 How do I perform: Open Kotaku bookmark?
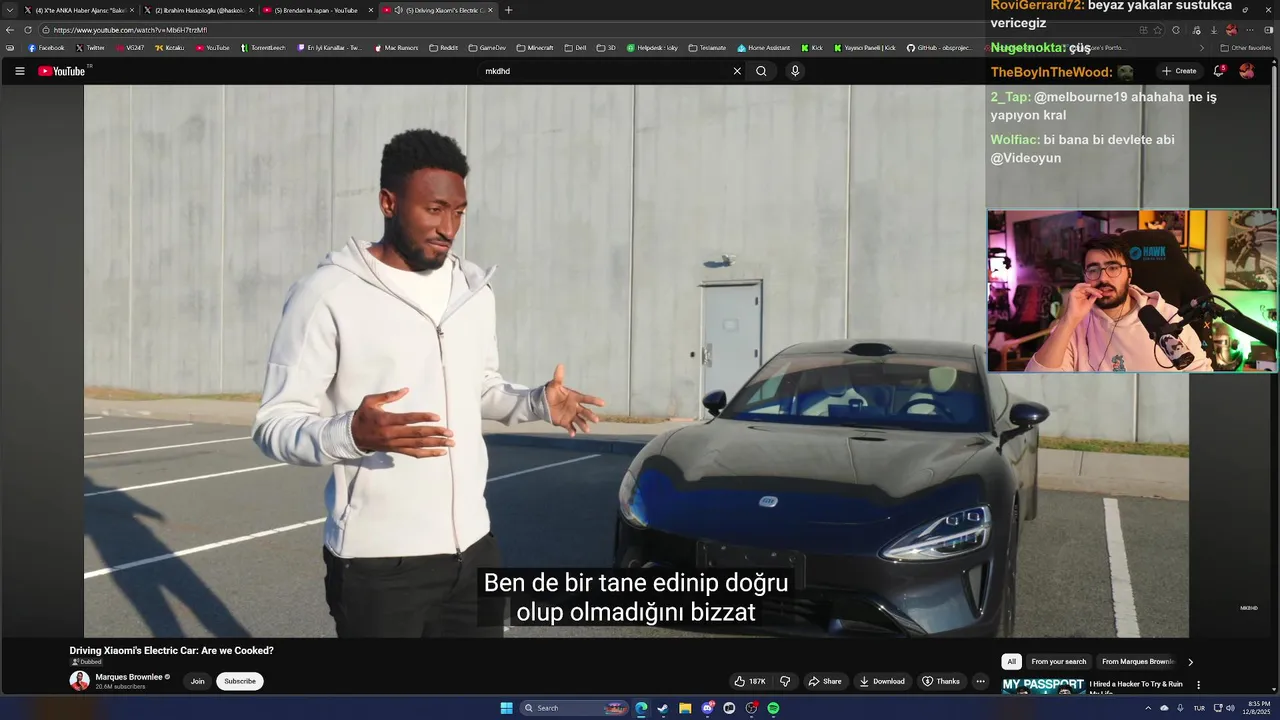pos(170,48)
